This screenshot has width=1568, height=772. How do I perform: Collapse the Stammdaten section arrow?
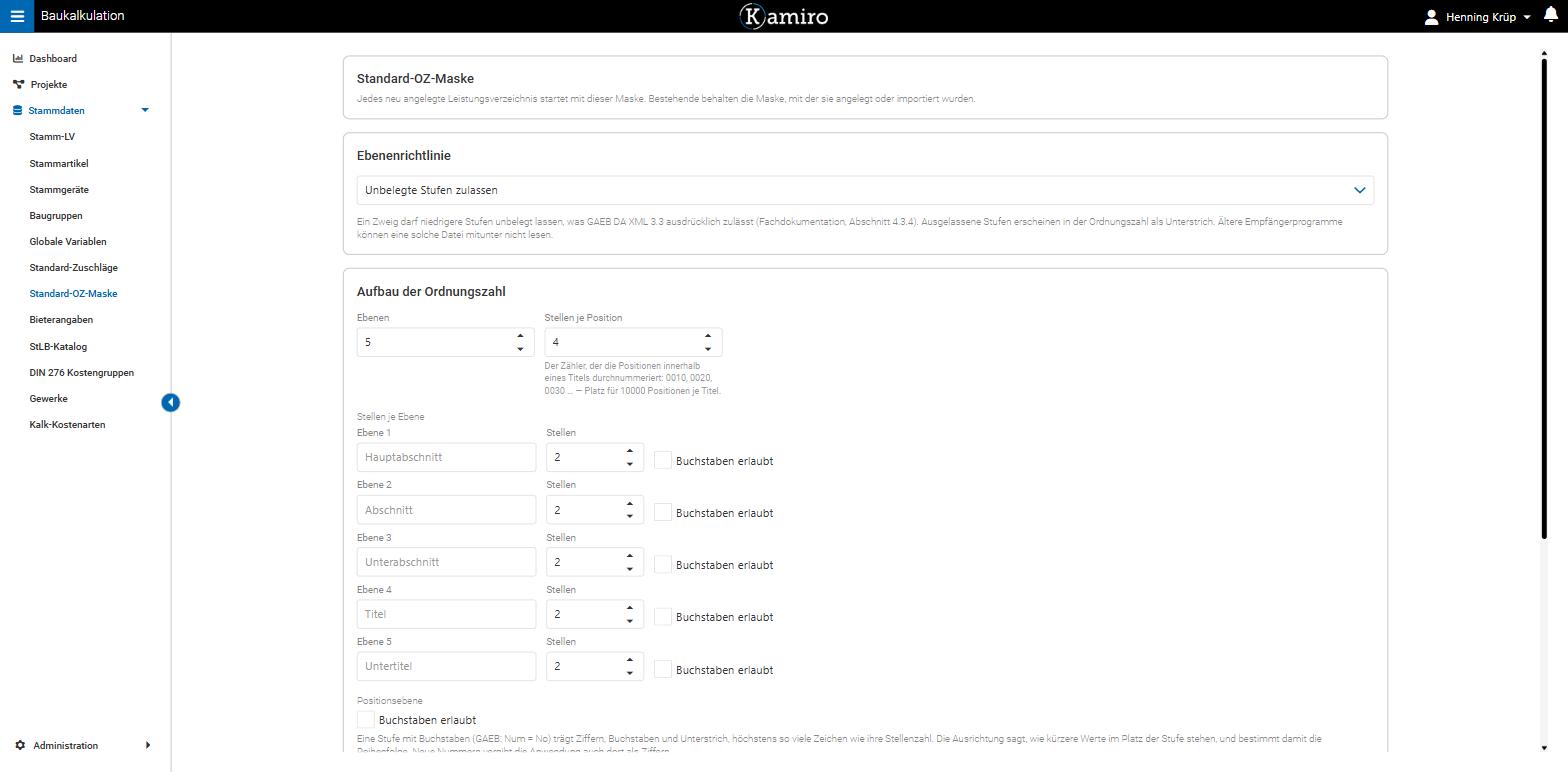145,110
